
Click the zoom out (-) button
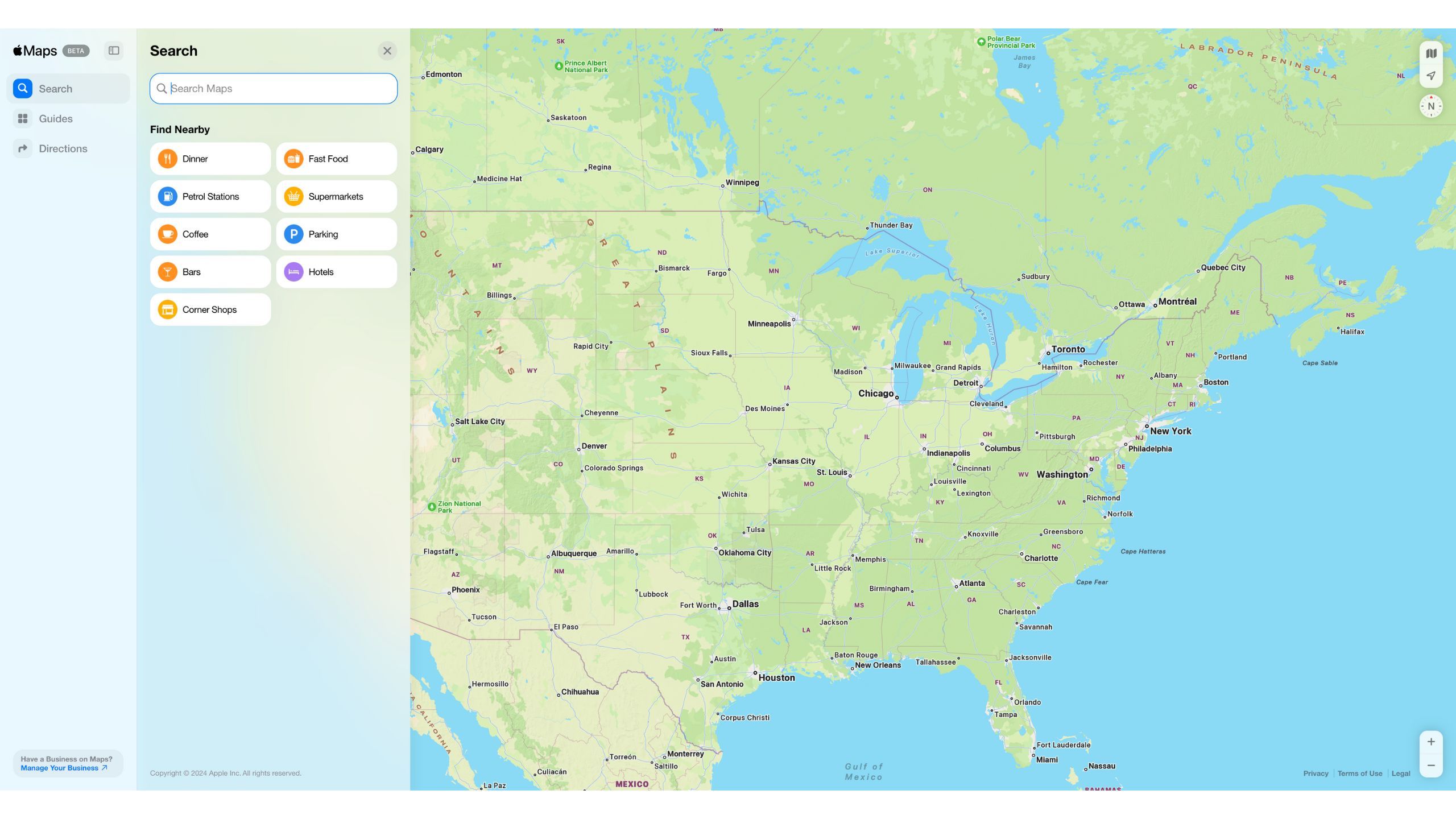coord(1431,766)
